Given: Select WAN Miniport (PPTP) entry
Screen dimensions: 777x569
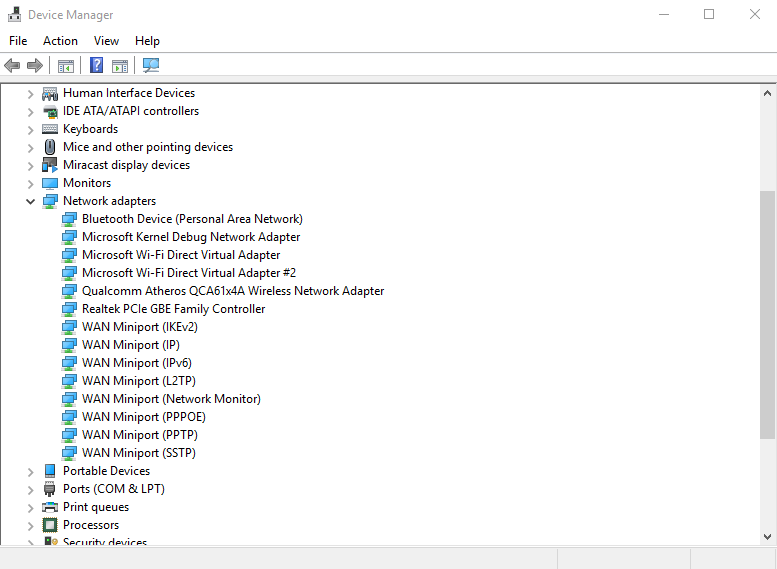Looking at the screenshot, I should 140,435.
